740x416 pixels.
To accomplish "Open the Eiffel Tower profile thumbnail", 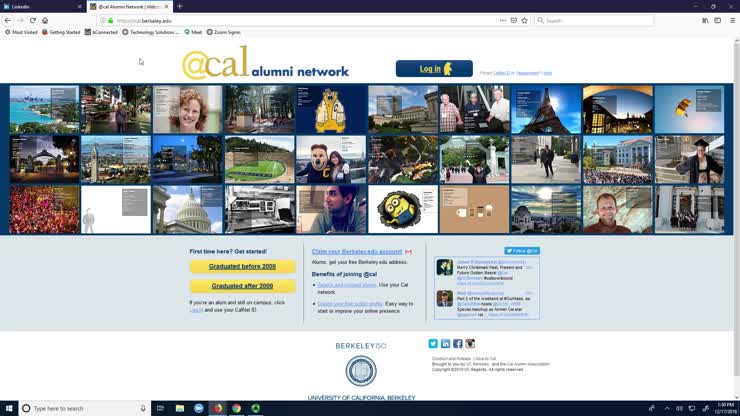I will coord(546,110).
